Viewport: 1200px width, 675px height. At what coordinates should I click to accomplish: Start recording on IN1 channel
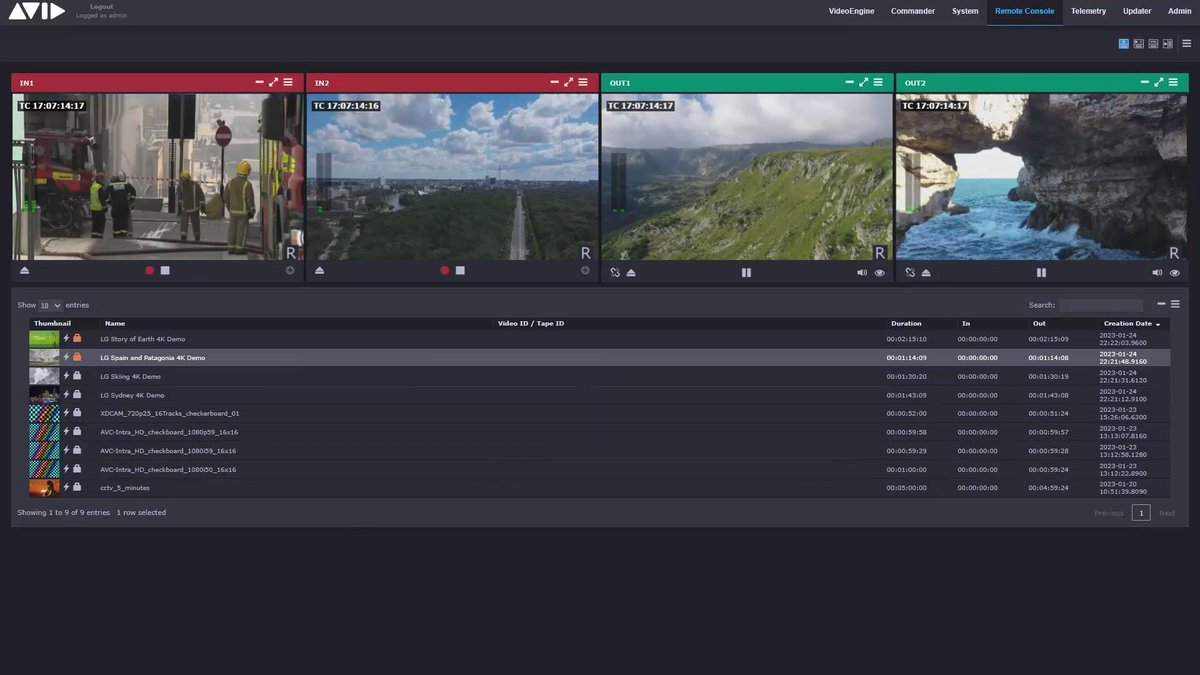pos(150,271)
